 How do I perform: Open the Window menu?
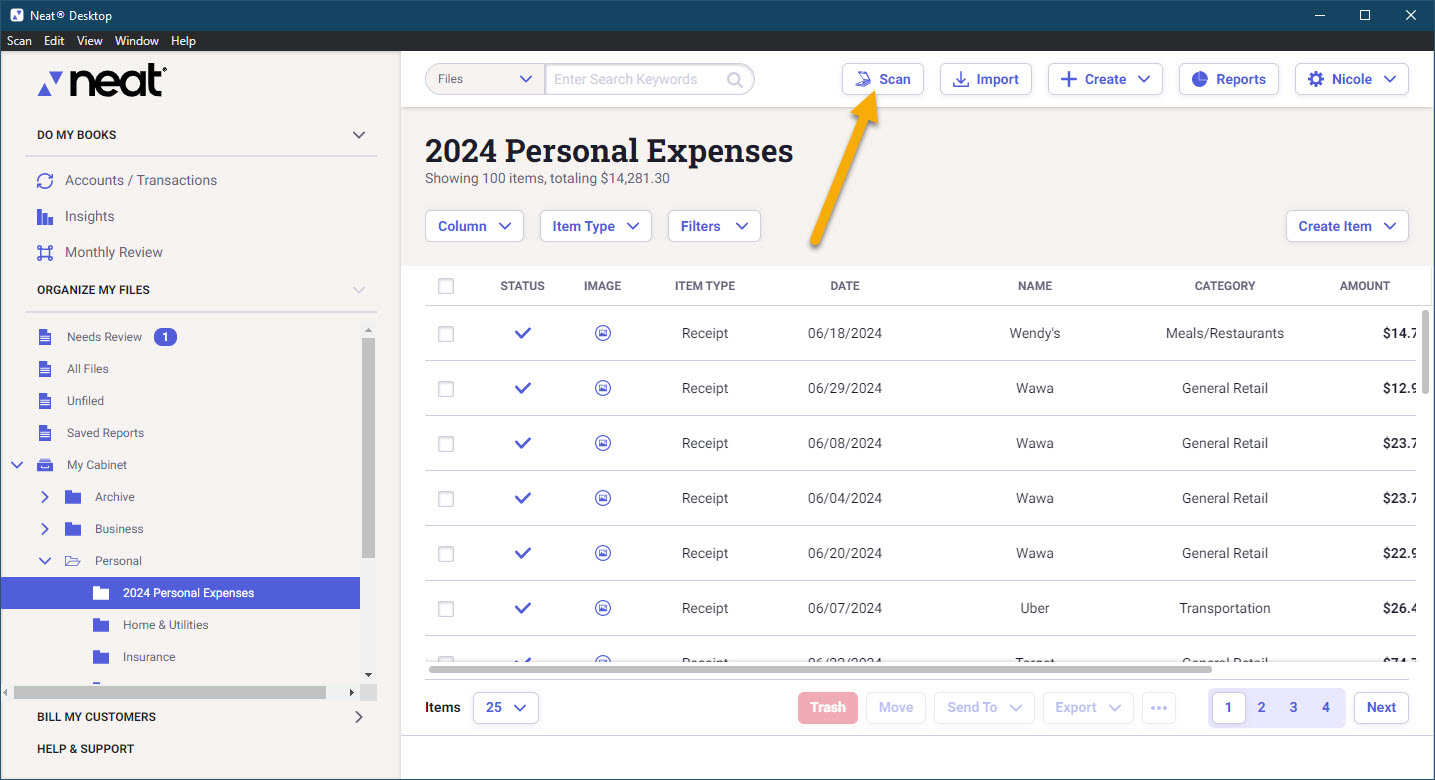137,41
